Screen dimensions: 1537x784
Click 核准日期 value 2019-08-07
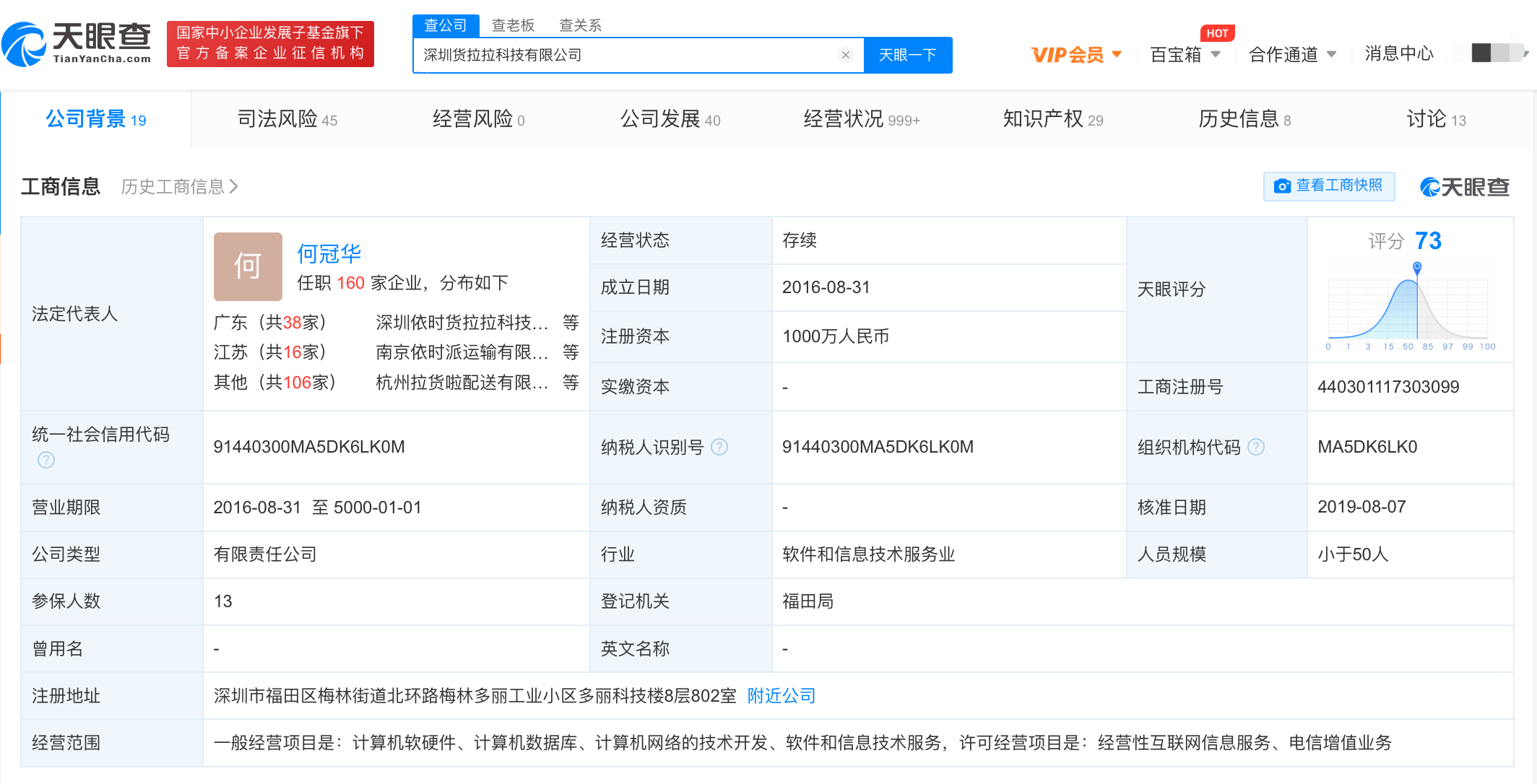1361,507
